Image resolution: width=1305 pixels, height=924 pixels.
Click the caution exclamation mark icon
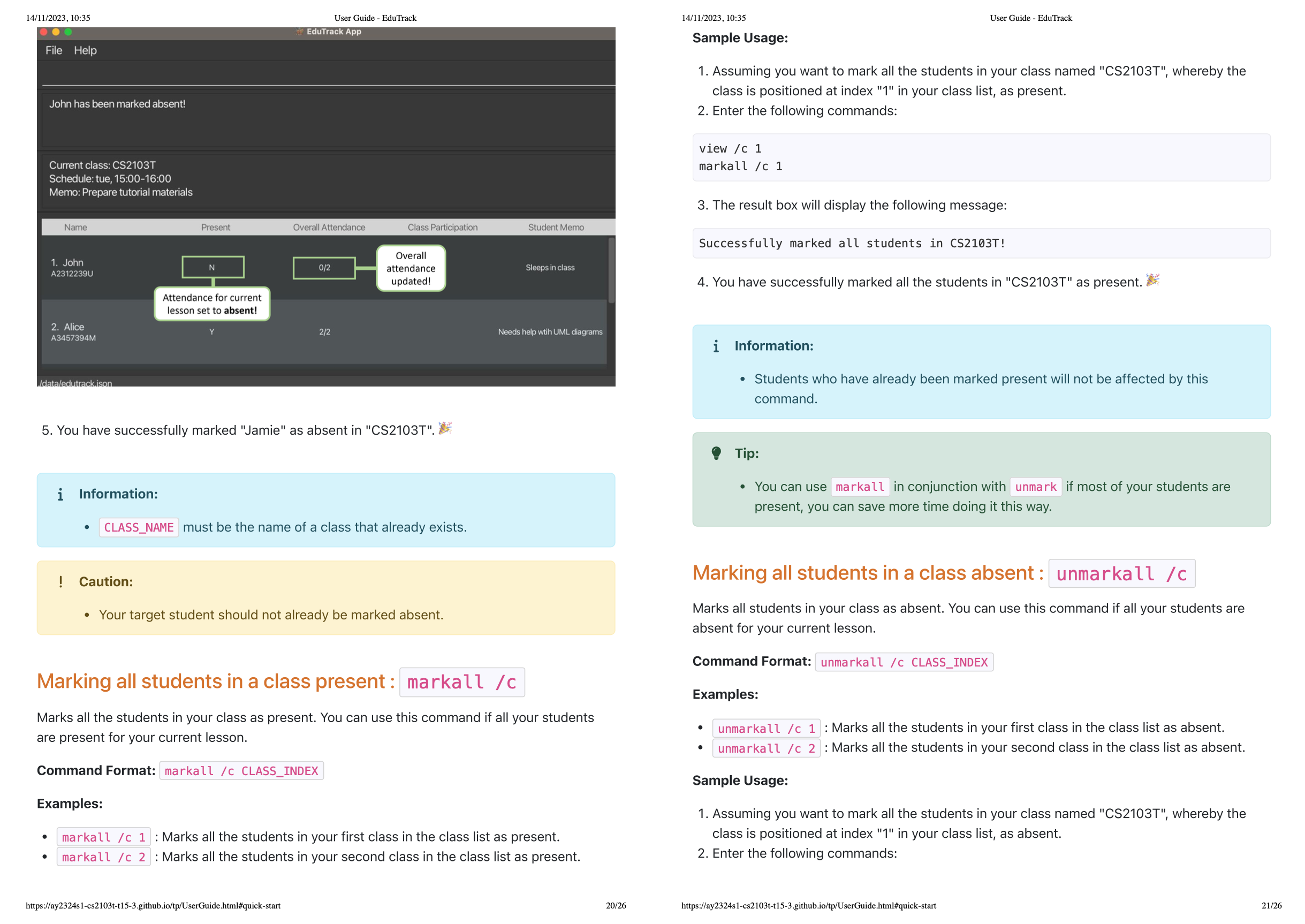pyautogui.click(x=60, y=581)
